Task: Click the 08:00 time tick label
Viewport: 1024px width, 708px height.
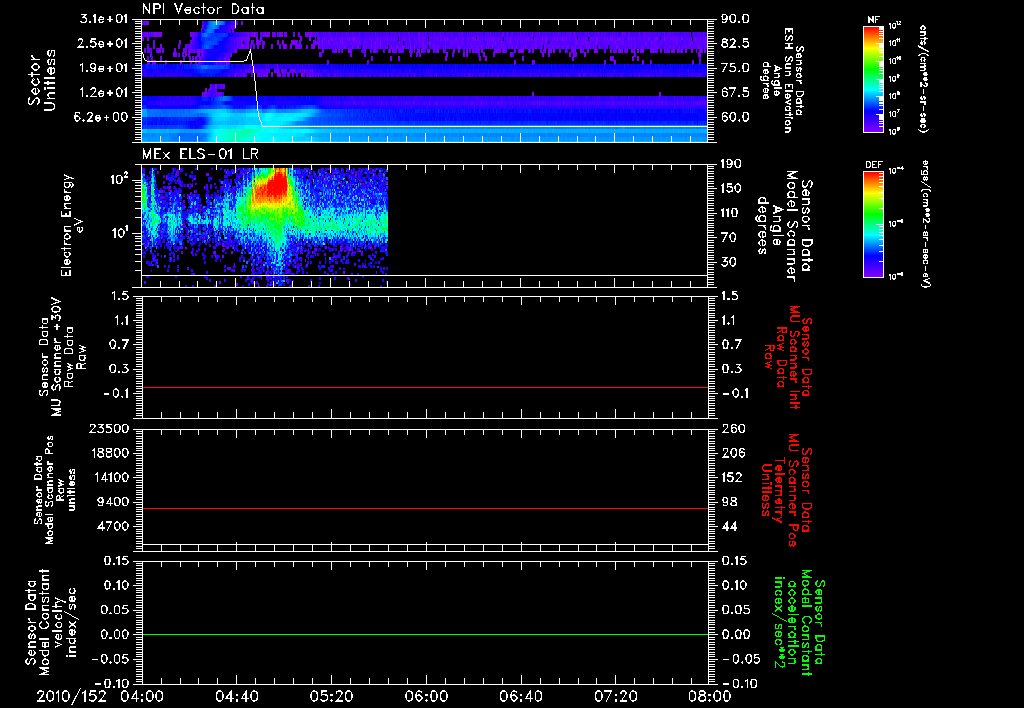Action: pos(710,696)
